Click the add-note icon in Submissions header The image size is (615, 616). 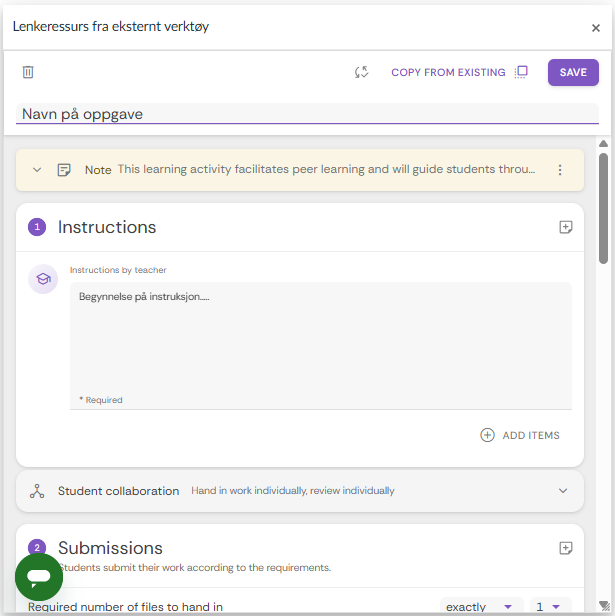click(566, 548)
